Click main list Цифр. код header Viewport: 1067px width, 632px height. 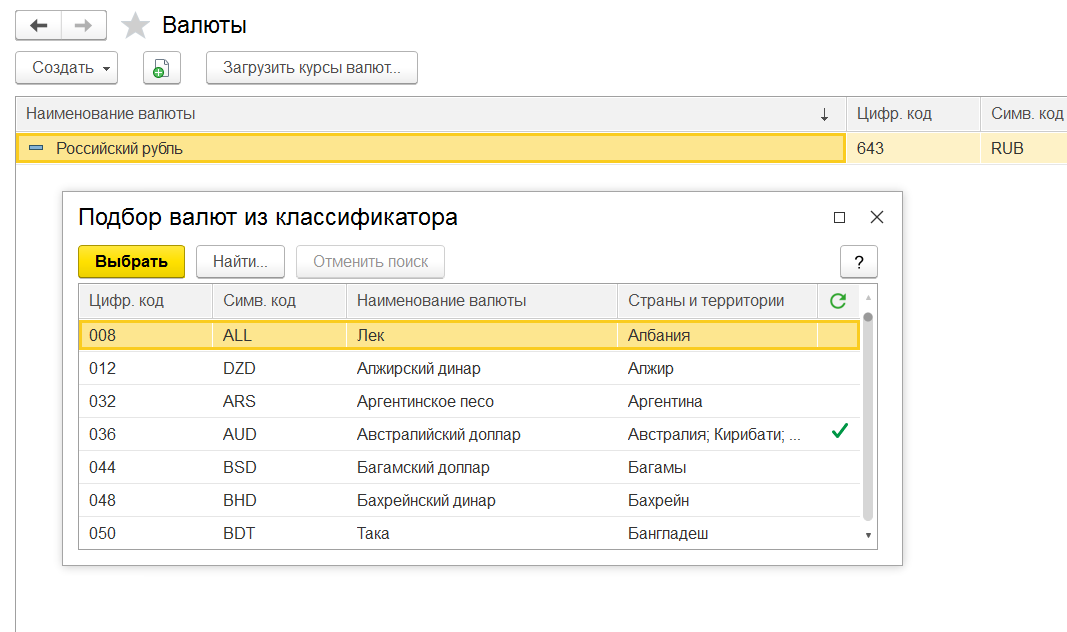click(913, 114)
